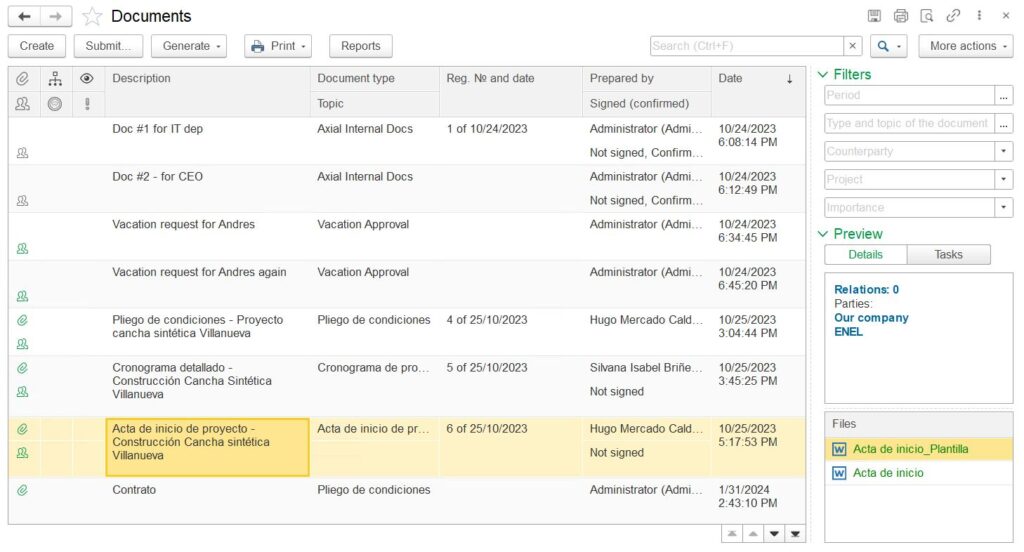This screenshot has height=552, width=1024.
Task: Open the Acta de inicio_Plantilla file
Action: [910, 449]
